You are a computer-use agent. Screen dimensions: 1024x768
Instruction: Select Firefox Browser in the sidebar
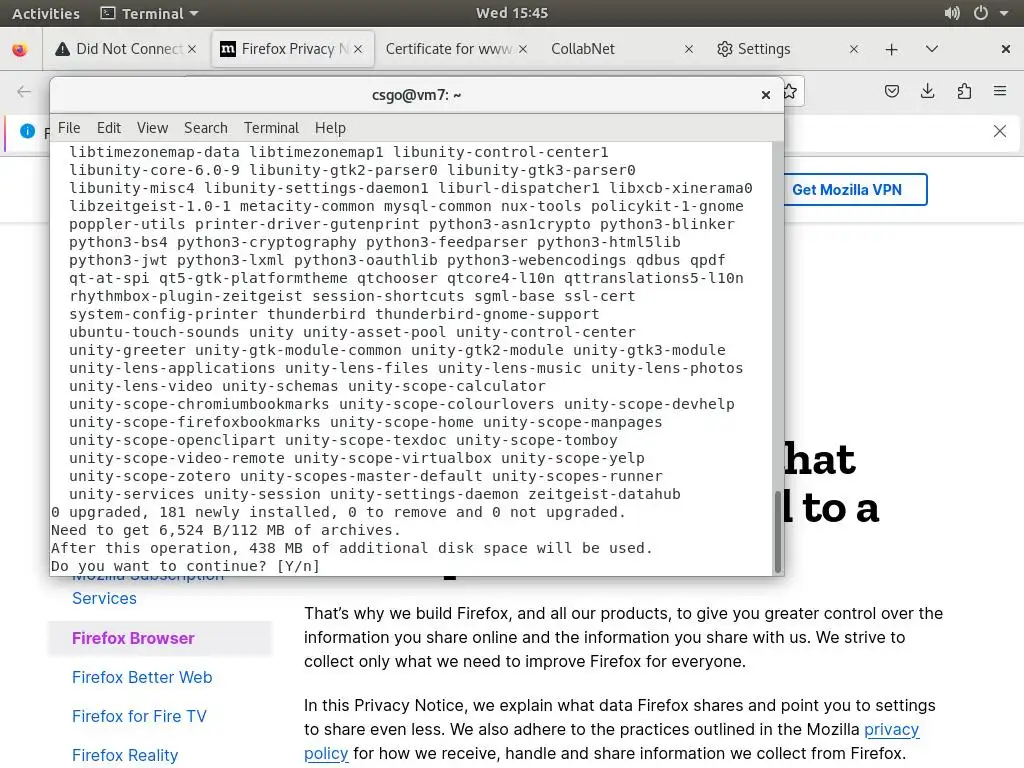[133, 638]
